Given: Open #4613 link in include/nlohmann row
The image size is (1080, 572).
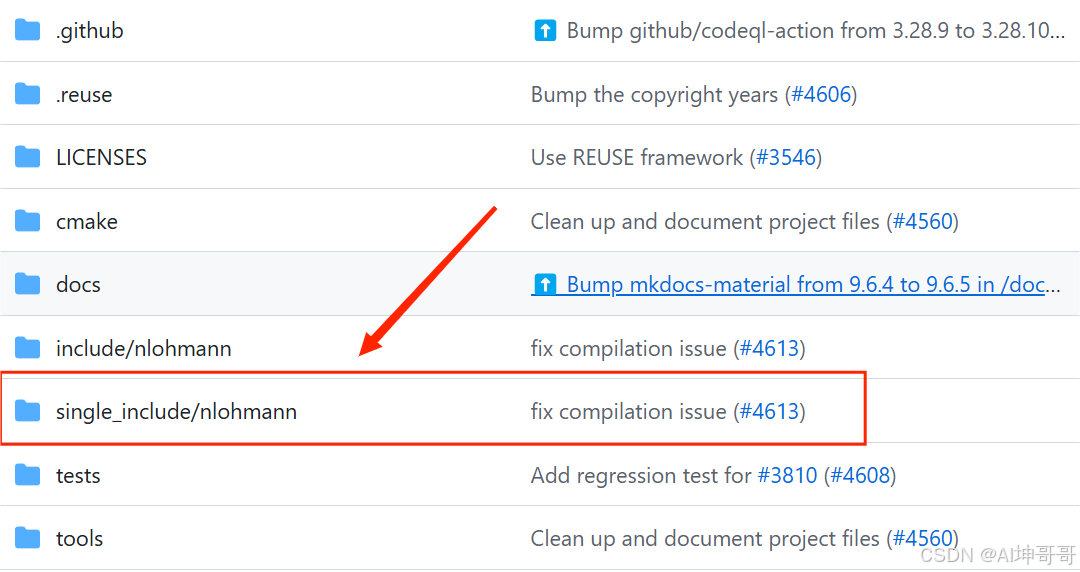Looking at the screenshot, I should pos(769,349).
